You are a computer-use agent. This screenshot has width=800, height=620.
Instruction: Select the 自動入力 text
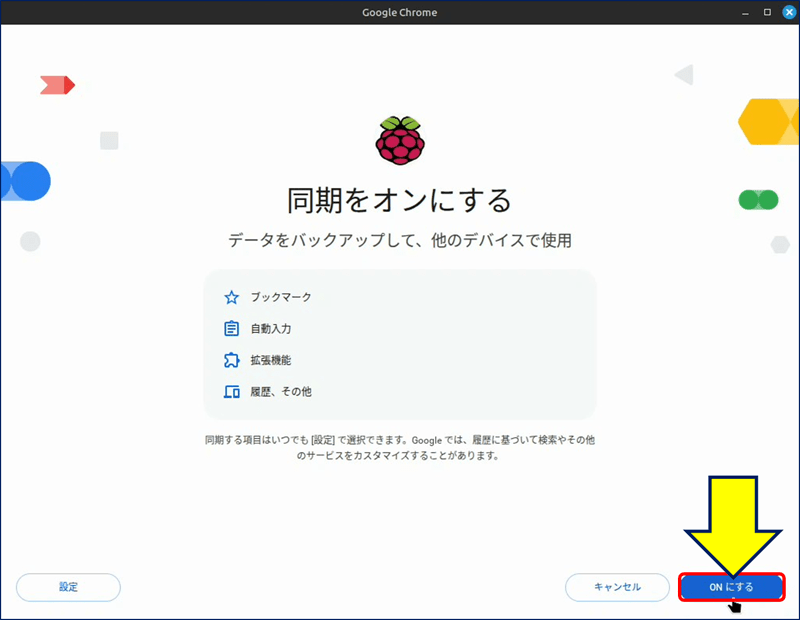tap(271, 329)
